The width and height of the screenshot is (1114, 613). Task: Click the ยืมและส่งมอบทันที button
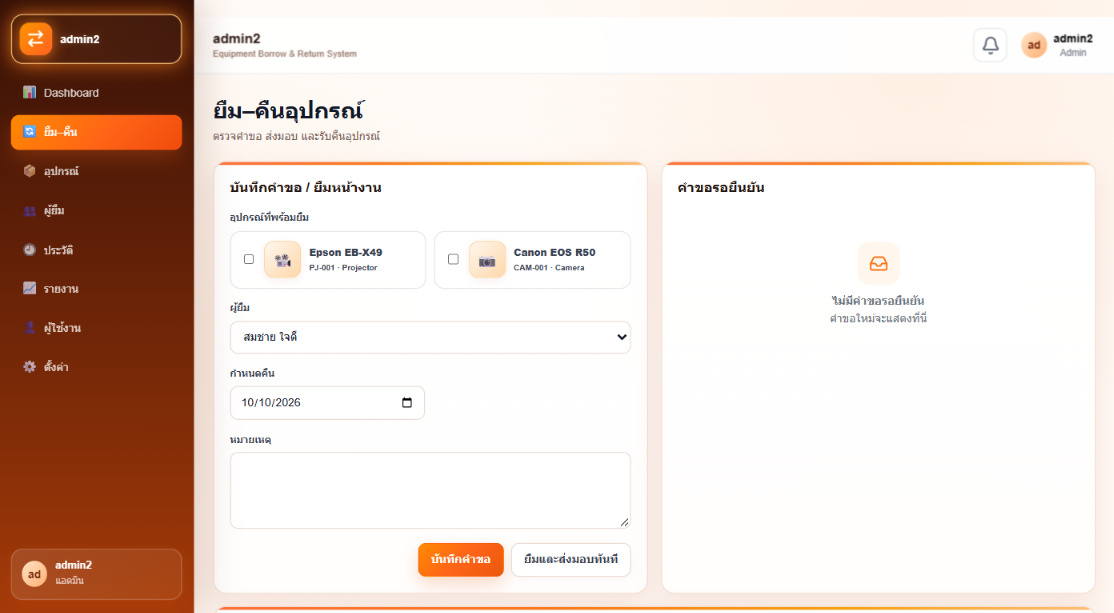pos(570,560)
